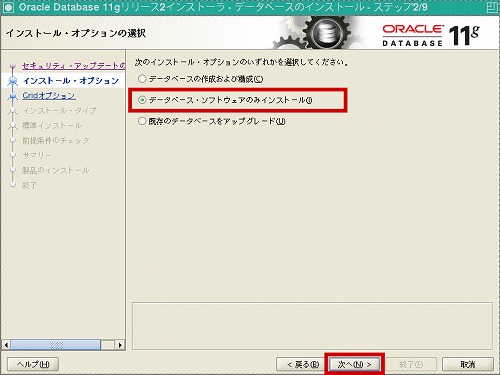Click the step node icon beside インストール・オプション

pos(13,81)
